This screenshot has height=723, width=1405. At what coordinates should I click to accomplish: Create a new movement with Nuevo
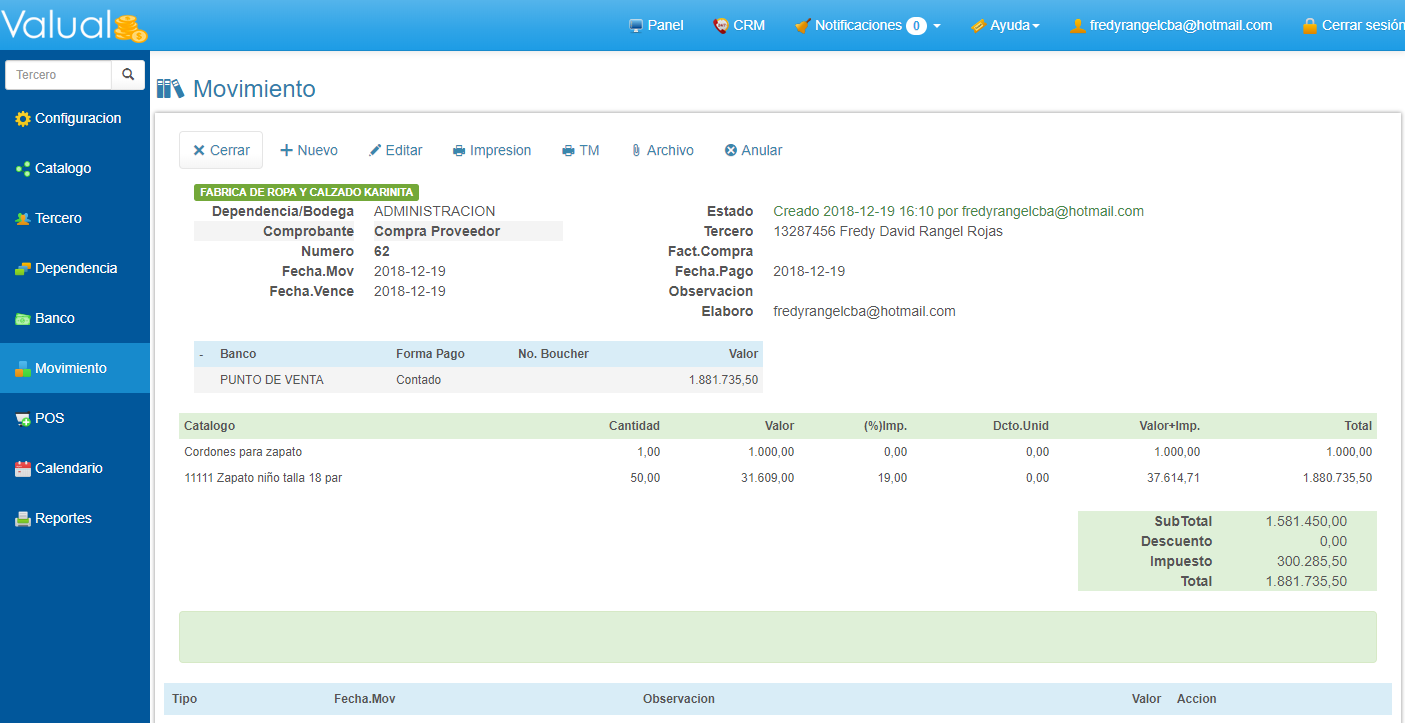(308, 150)
